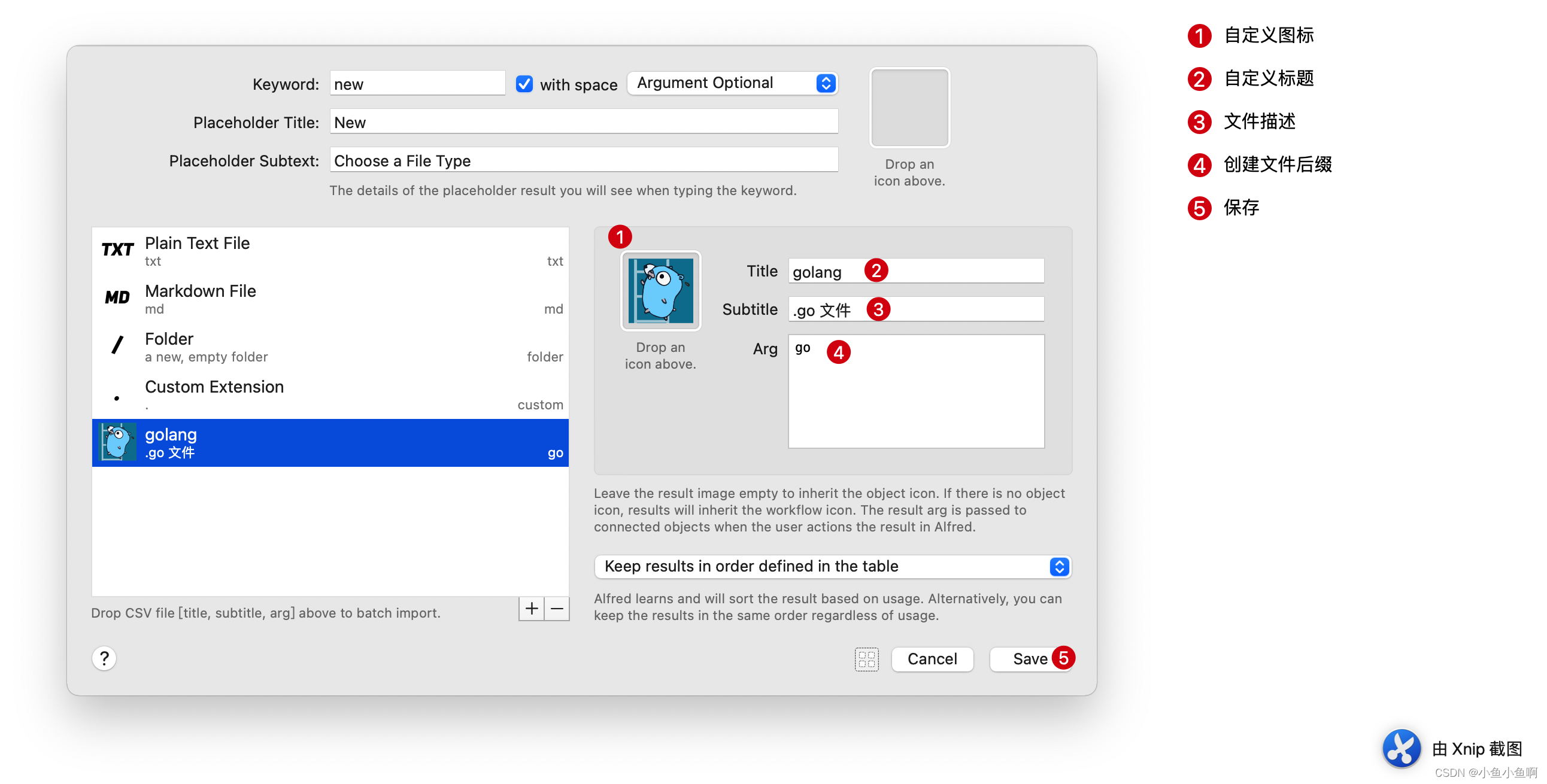
Task: Click the gopher icon drop well
Action: click(660, 291)
